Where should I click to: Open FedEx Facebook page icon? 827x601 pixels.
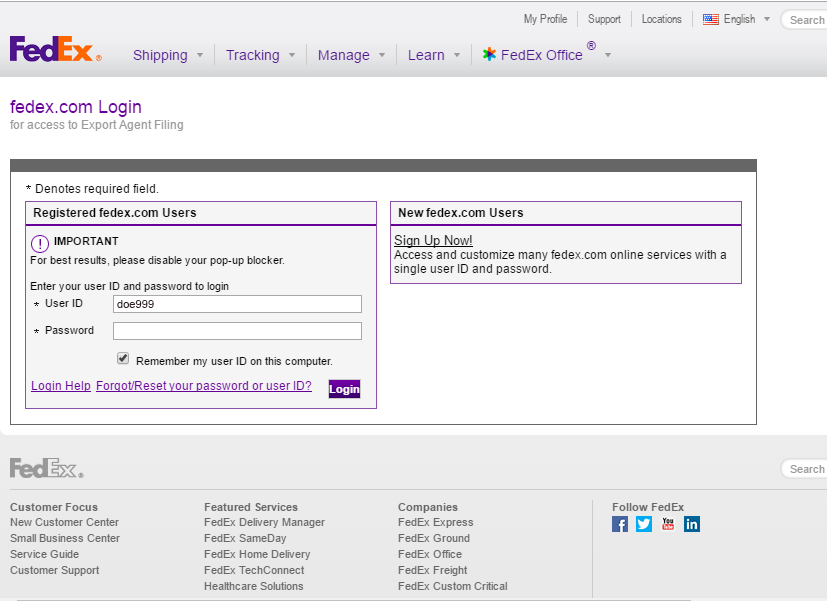coord(620,524)
